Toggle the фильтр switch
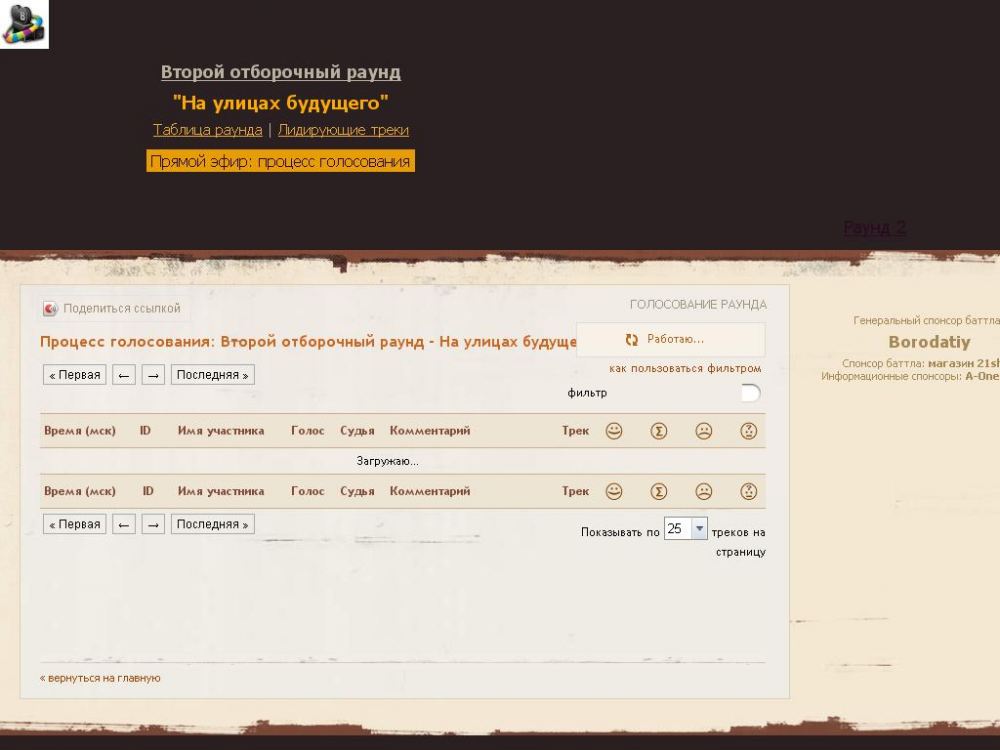1000x750 pixels. [749, 393]
